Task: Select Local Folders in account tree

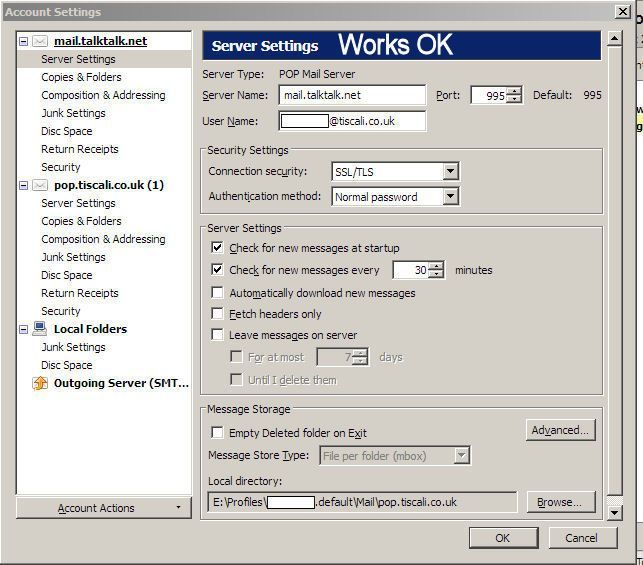Action: (x=90, y=329)
